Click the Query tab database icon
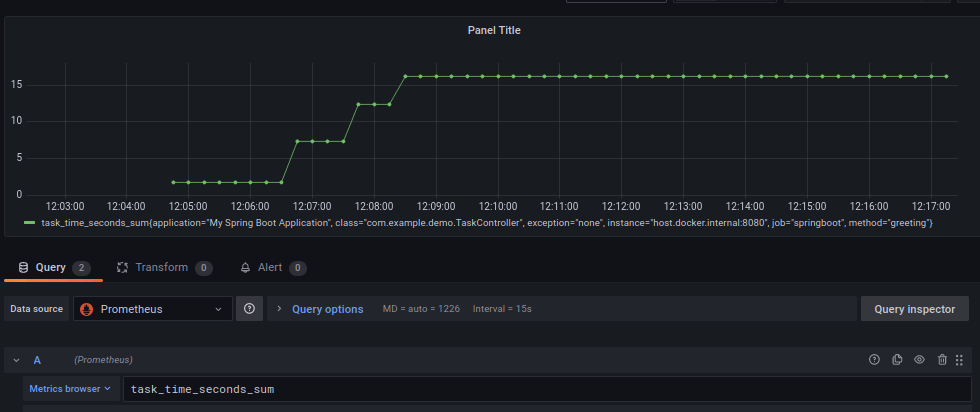The width and height of the screenshot is (980, 412). click(x=23, y=268)
